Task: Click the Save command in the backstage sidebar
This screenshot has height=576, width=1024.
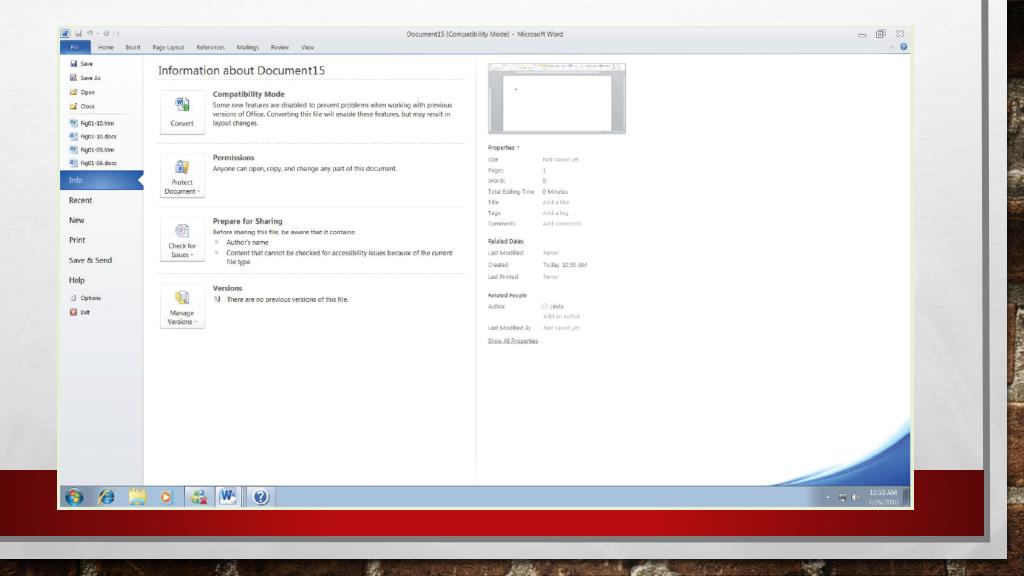Action: (82, 64)
